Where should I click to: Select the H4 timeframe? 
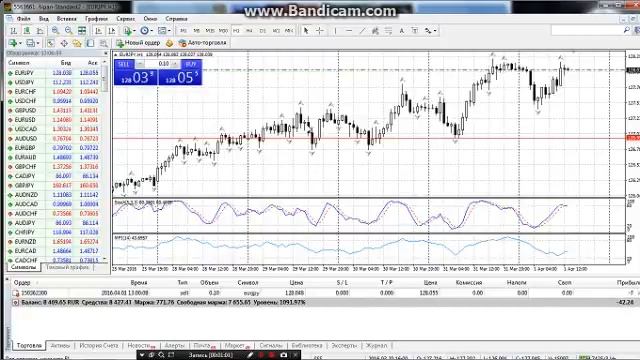click(249, 31)
